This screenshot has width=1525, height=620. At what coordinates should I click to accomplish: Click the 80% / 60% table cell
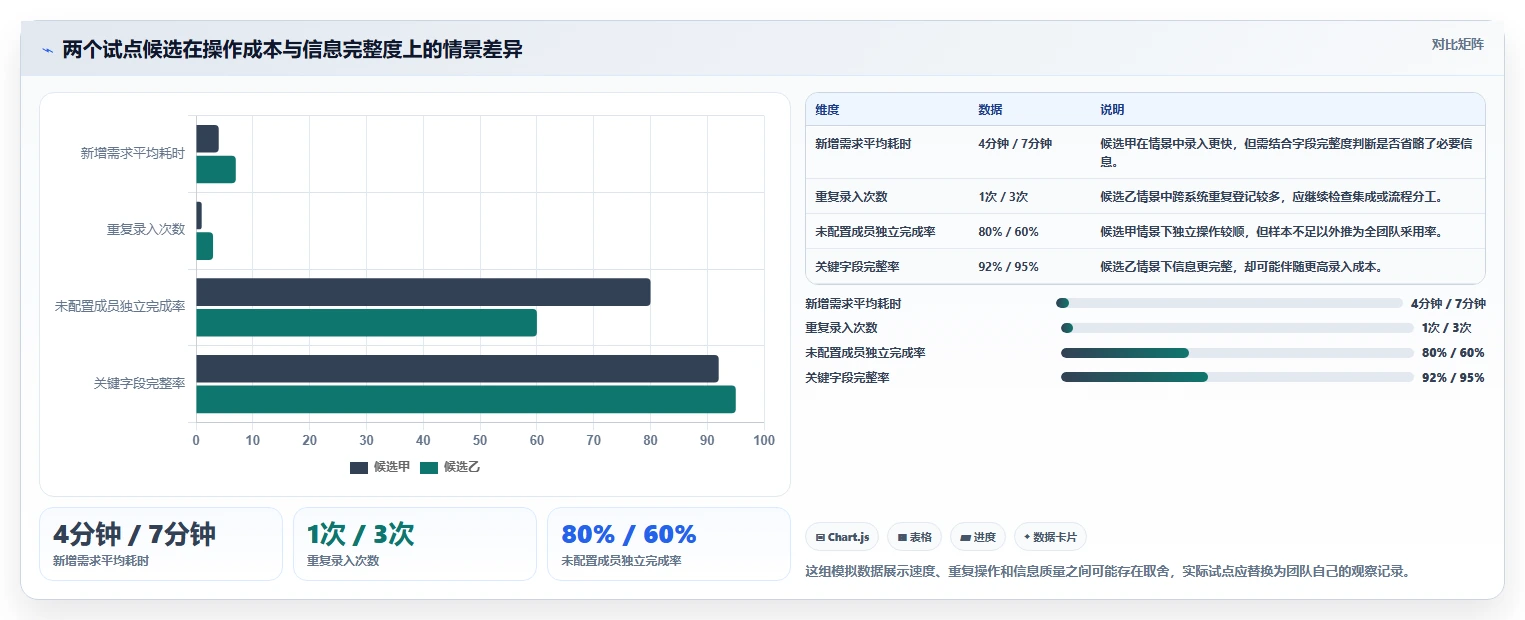tap(1008, 231)
